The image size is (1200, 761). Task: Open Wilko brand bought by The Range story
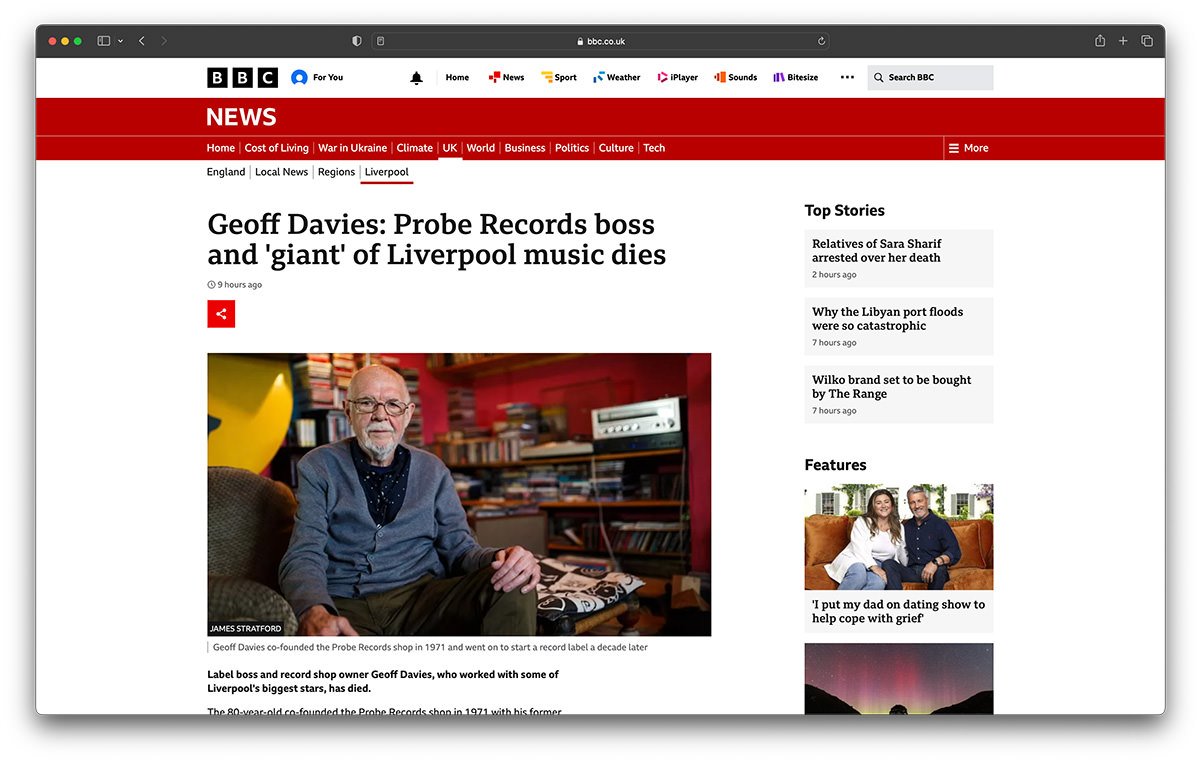[x=892, y=386]
